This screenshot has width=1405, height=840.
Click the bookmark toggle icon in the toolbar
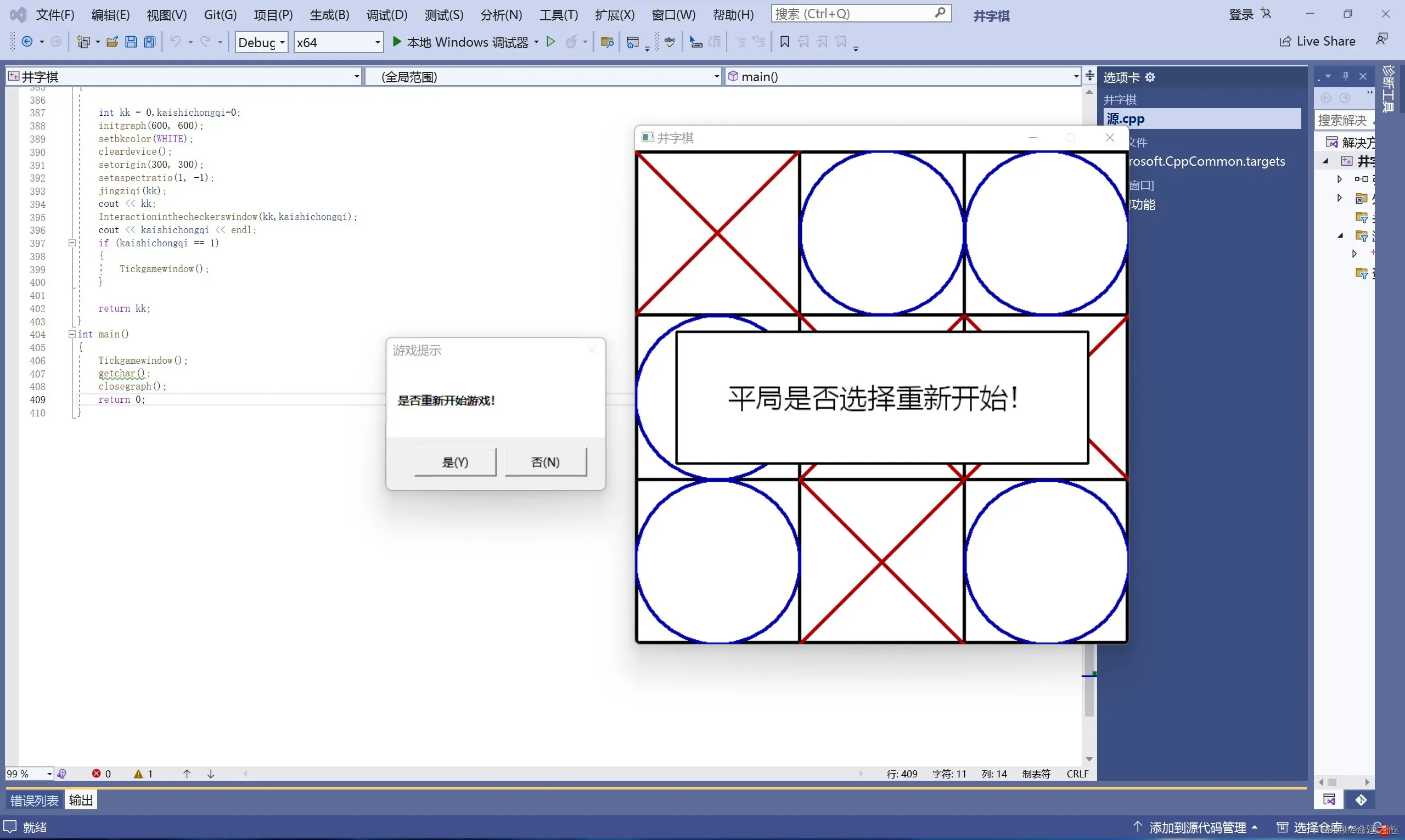tap(785, 42)
